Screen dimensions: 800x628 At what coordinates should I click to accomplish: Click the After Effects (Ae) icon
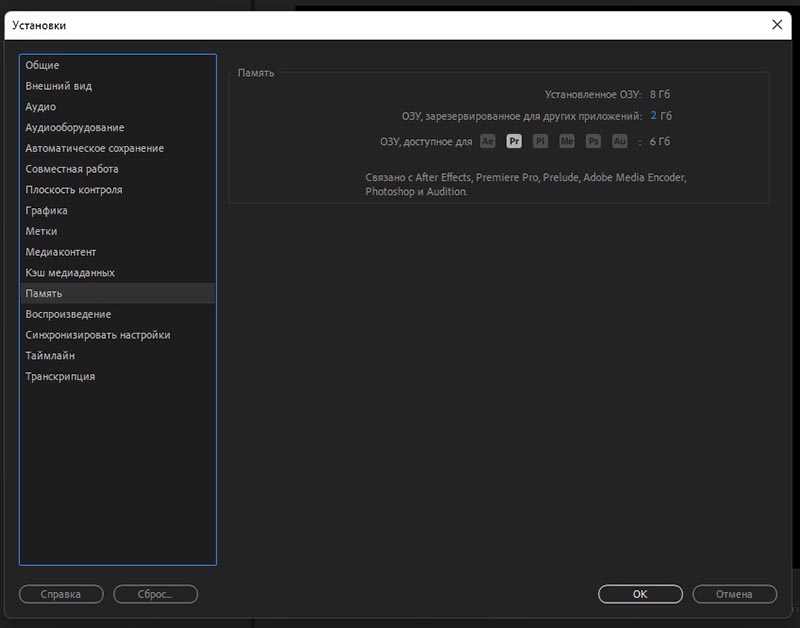pyautogui.click(x=487, y=142)
